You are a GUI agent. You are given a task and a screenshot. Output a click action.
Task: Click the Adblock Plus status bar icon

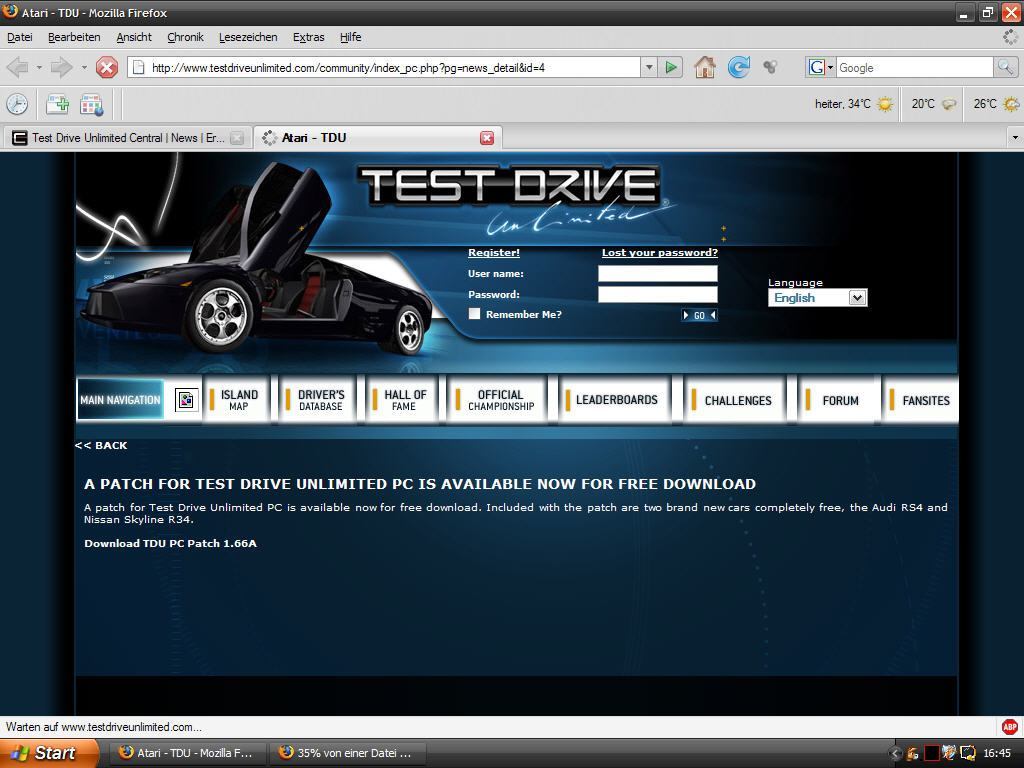tap(1009, 726)
